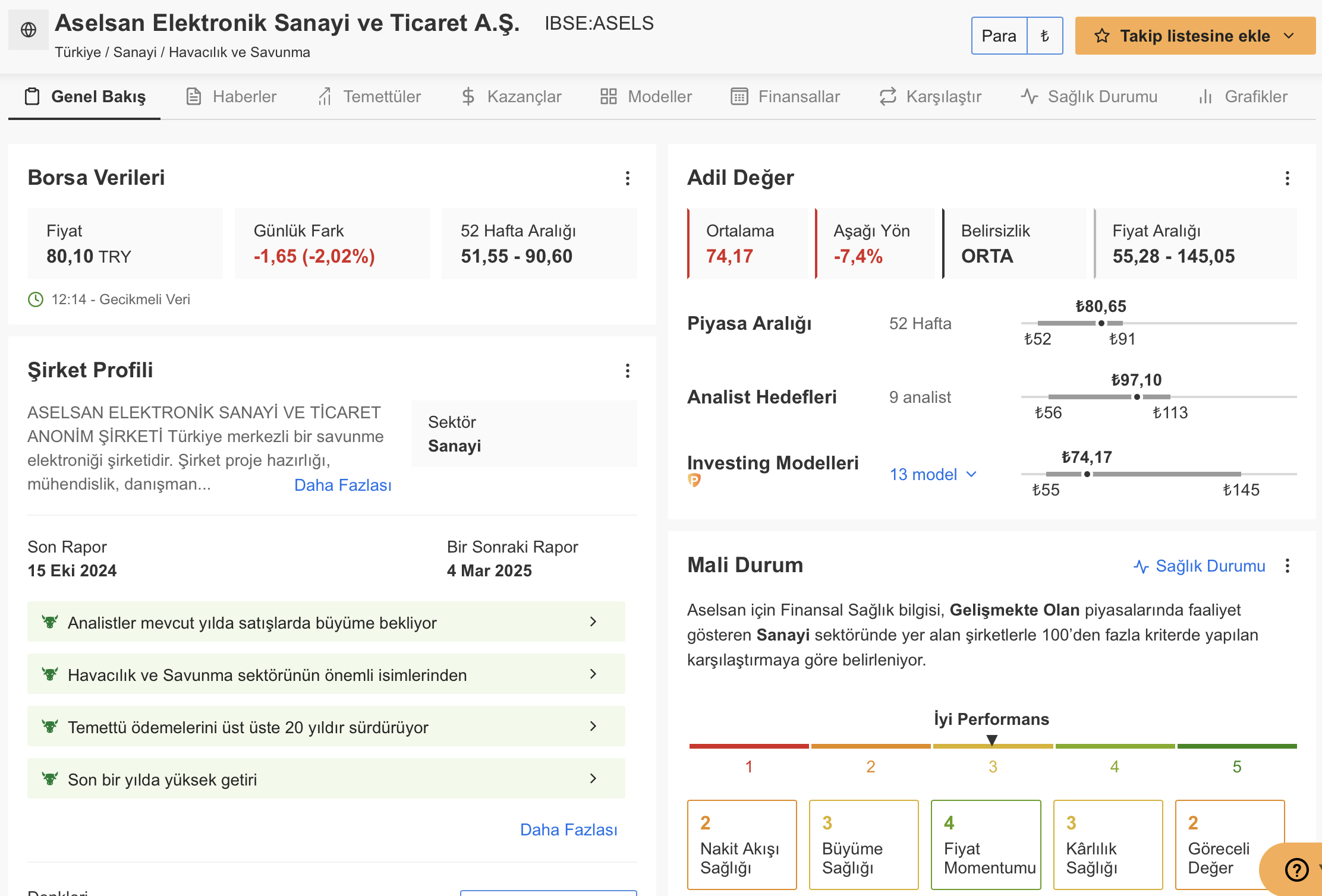
Task: Click the help question mark bubble
Action: click(x=1296, y=869)
